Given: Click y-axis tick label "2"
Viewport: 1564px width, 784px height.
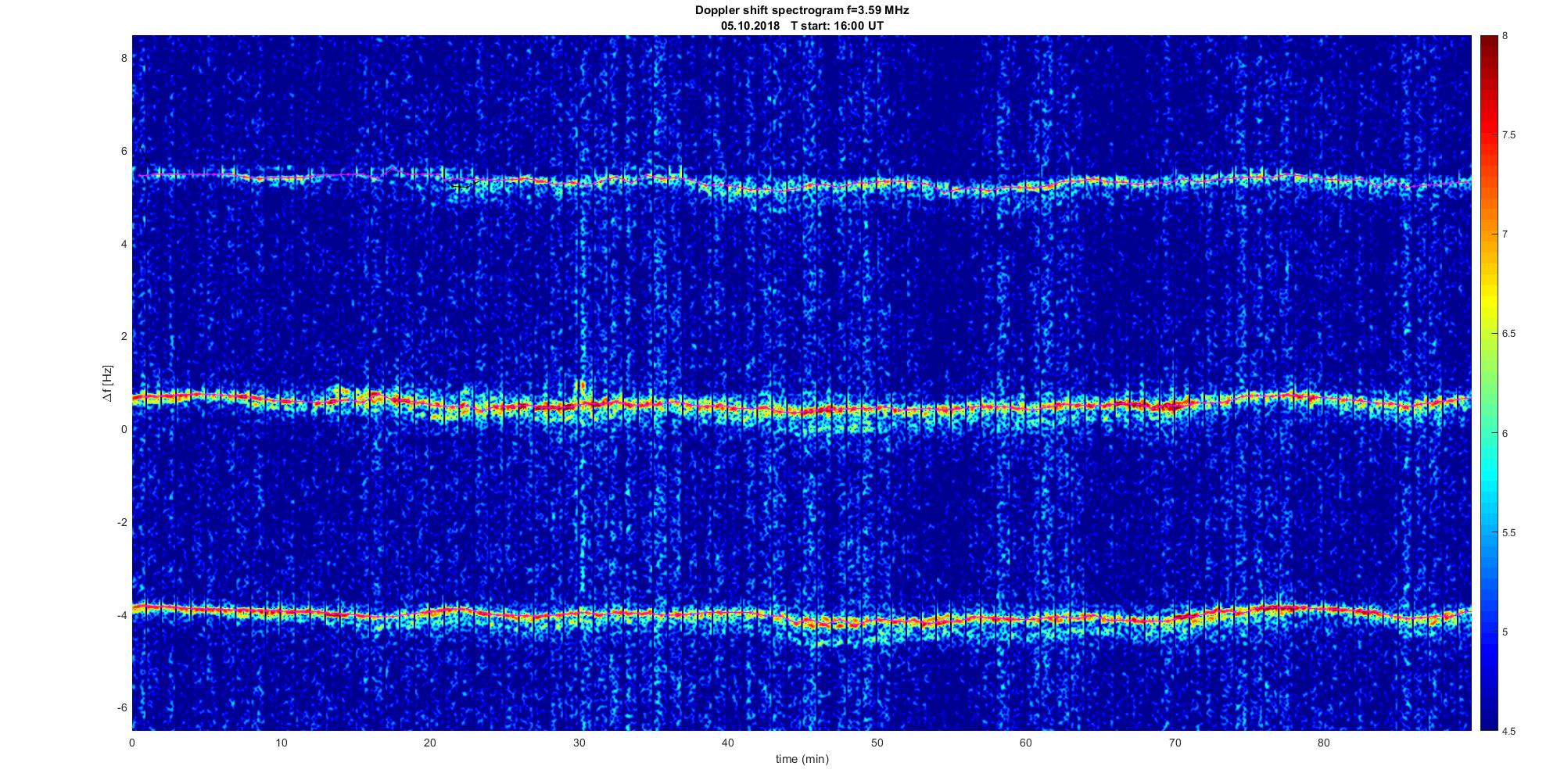Looking at the screenshot, I should [x=123, y=336].
